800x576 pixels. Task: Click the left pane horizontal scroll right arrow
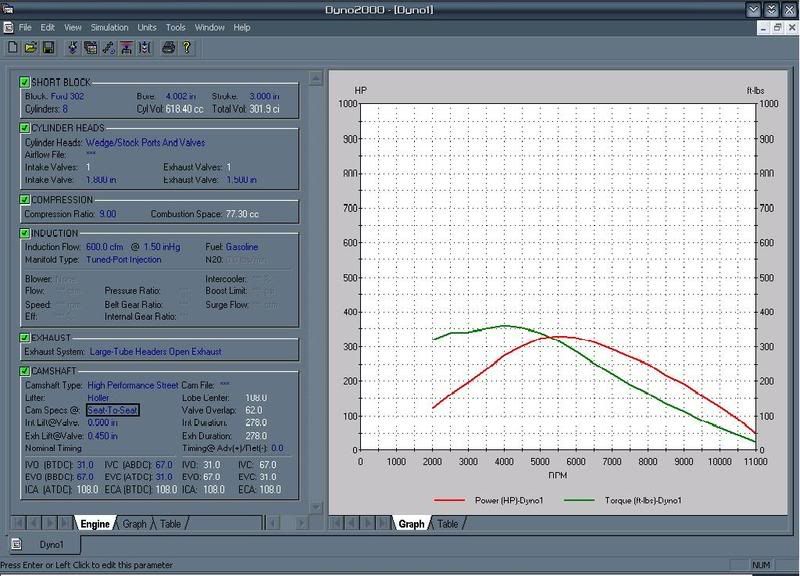point(302,523)
